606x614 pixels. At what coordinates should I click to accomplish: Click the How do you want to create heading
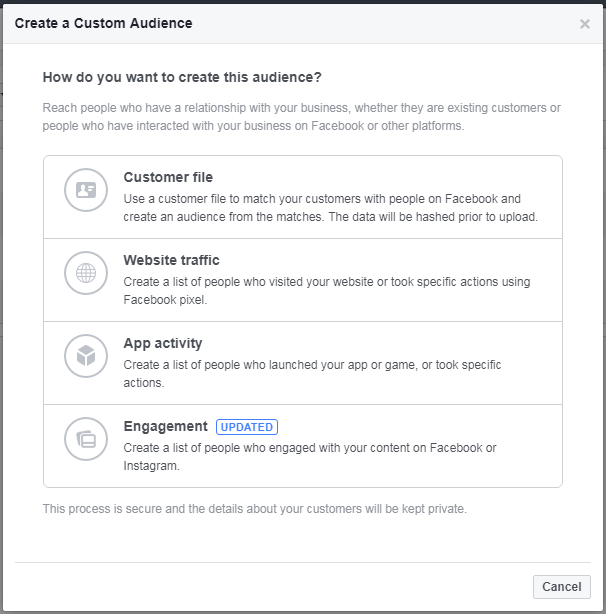(182, 78)
